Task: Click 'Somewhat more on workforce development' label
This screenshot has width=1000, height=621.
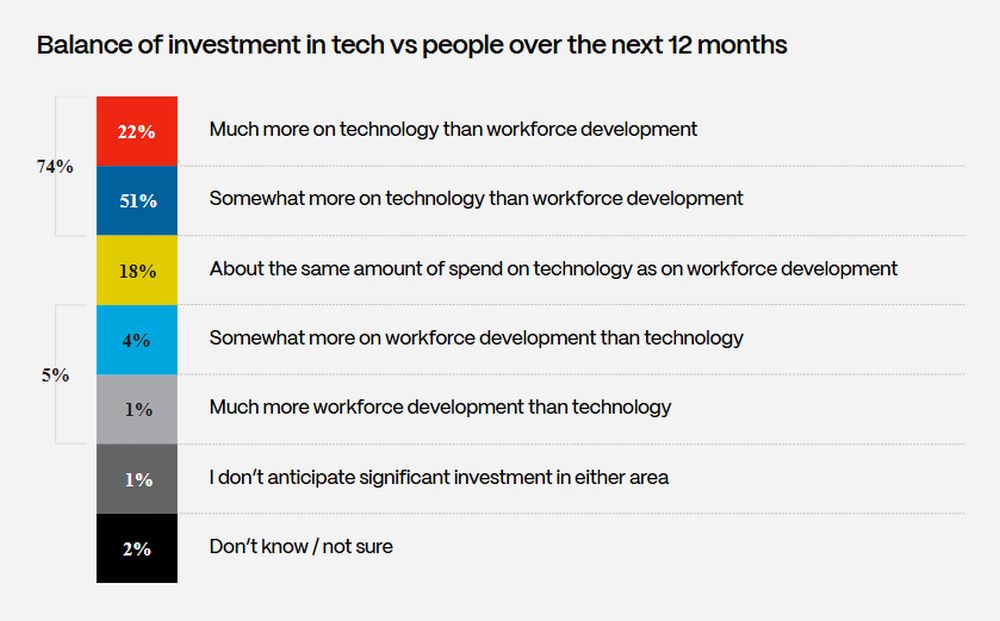Action: tap(476, 338)
